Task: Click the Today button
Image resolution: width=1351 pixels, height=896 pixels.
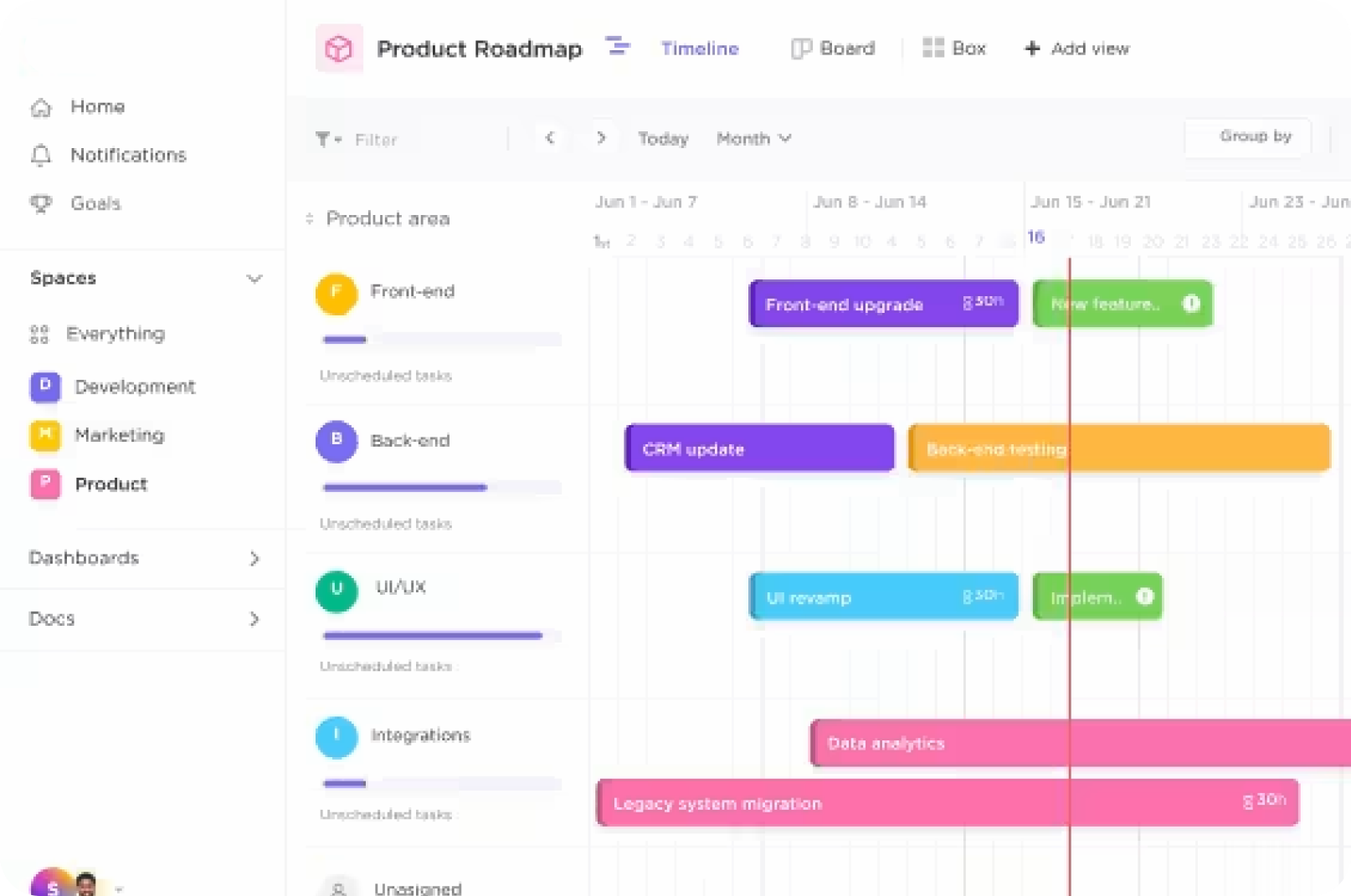Action: [x=663, y=139]
